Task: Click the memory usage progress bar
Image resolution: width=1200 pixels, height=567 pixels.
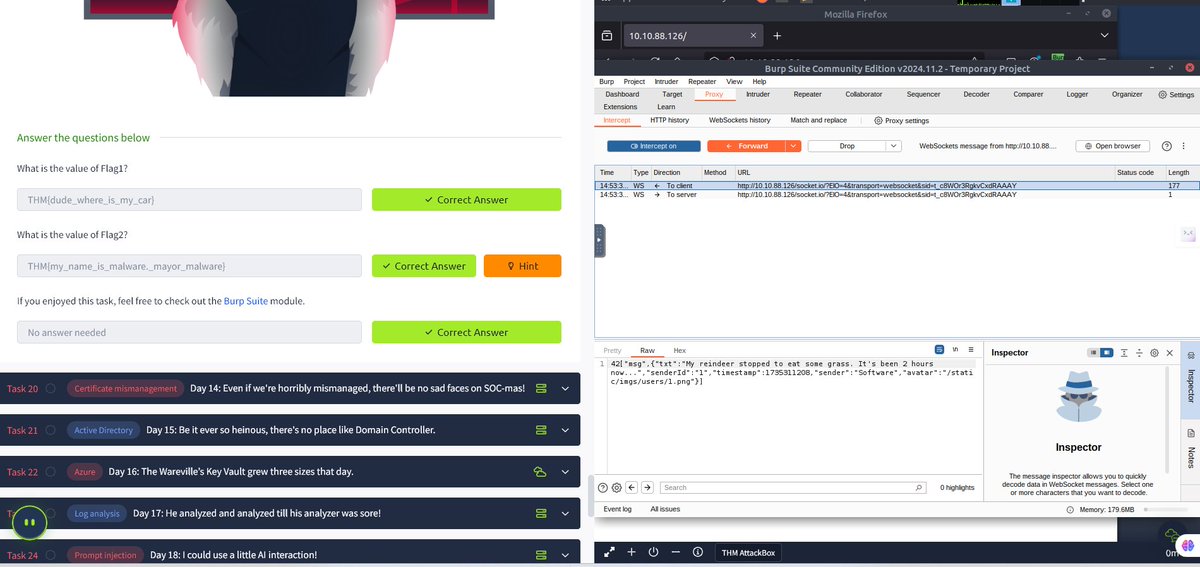Action: click(1166, 509)
